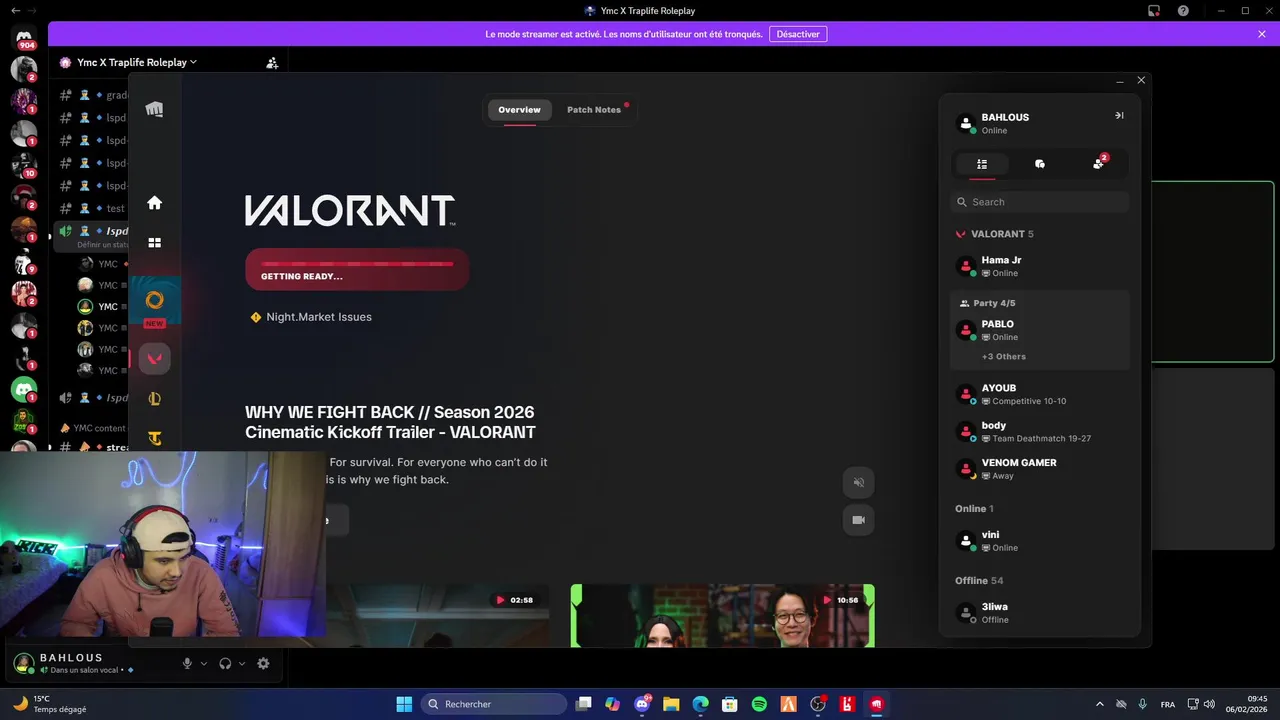Expand the +3 Others party members
The width and height of the screenshot is (1280, 720).
(1003, 357)
